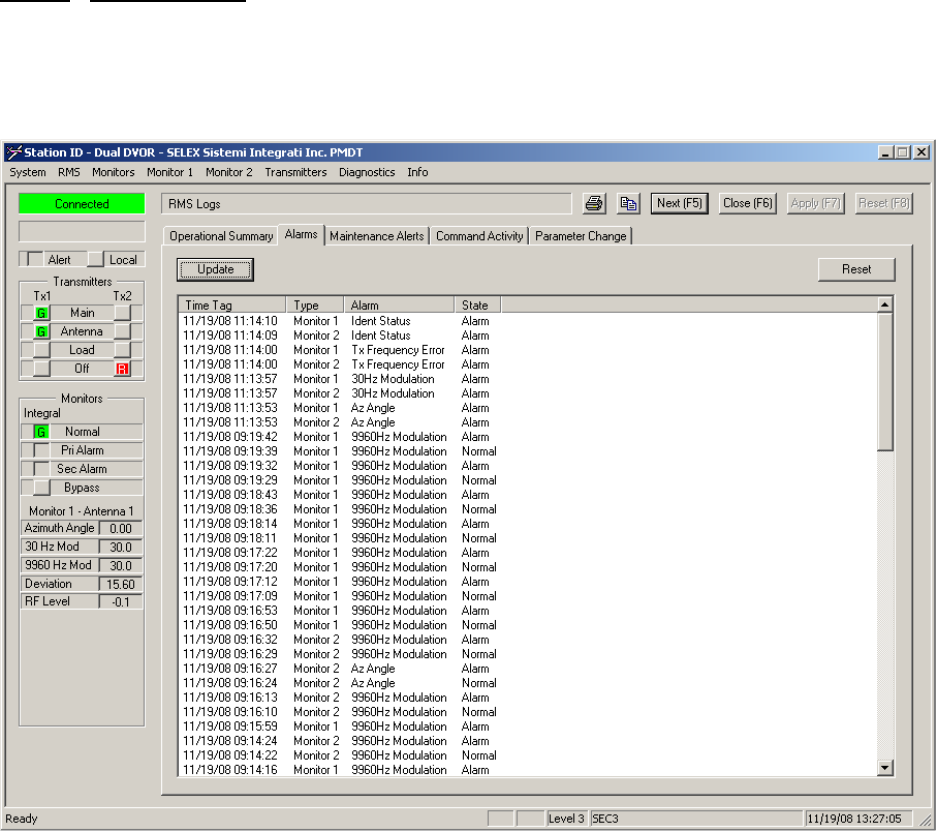Toggle the Alert indicator box
936x831 pixels.
35,259
